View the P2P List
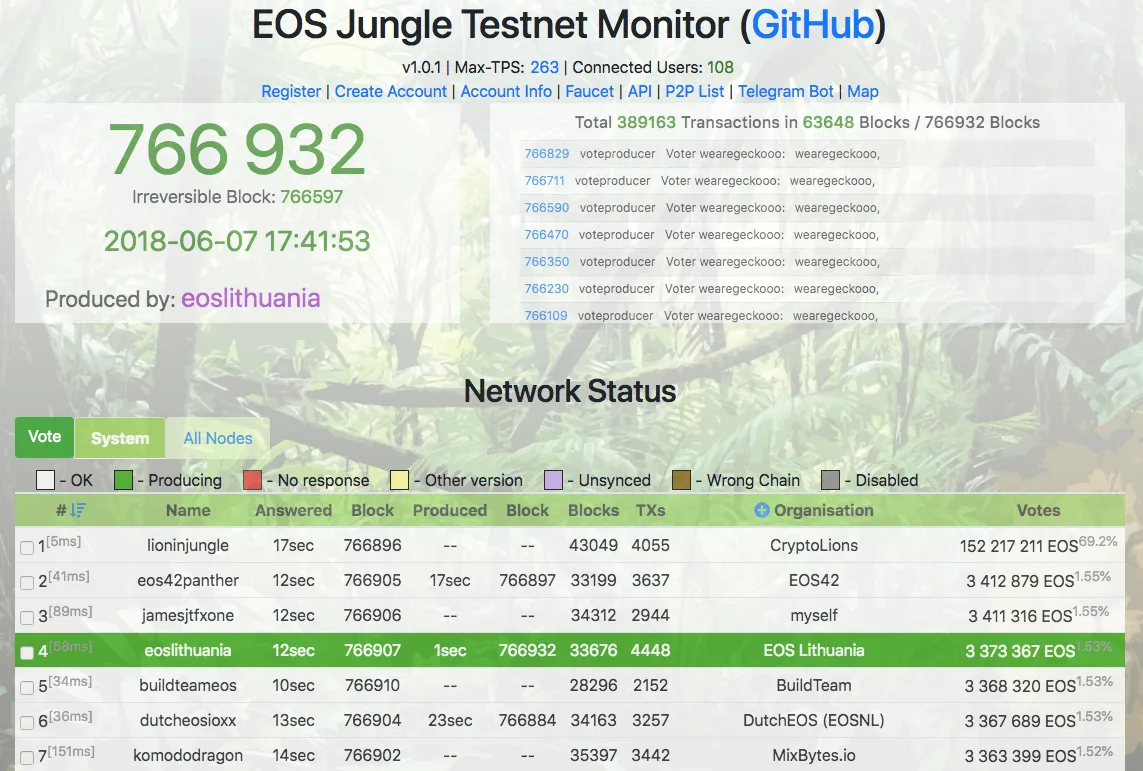1143x771 pixels. [695, 91]
